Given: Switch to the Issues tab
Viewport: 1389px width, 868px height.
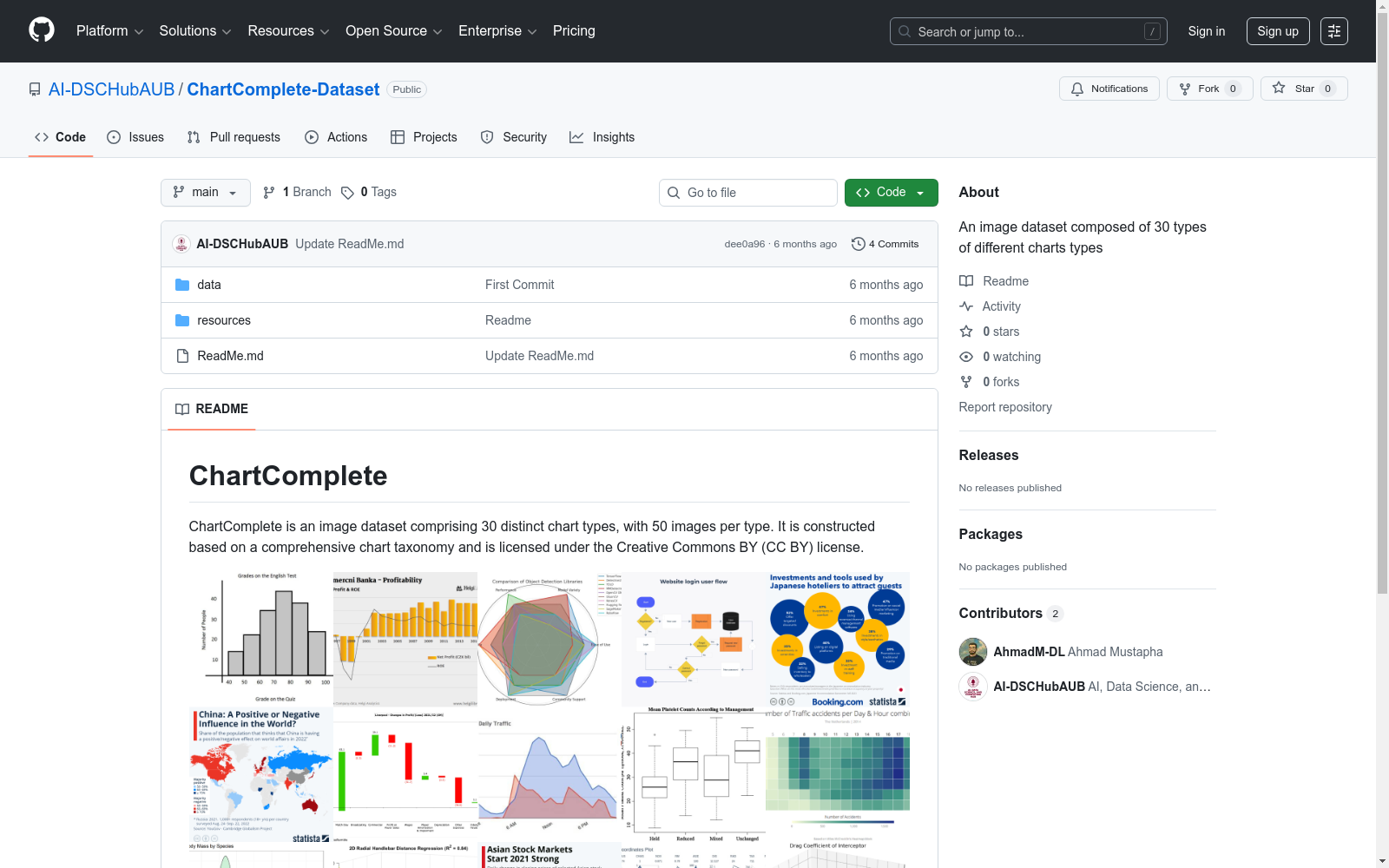Looking at the screenshot, I should click(135, 137).
